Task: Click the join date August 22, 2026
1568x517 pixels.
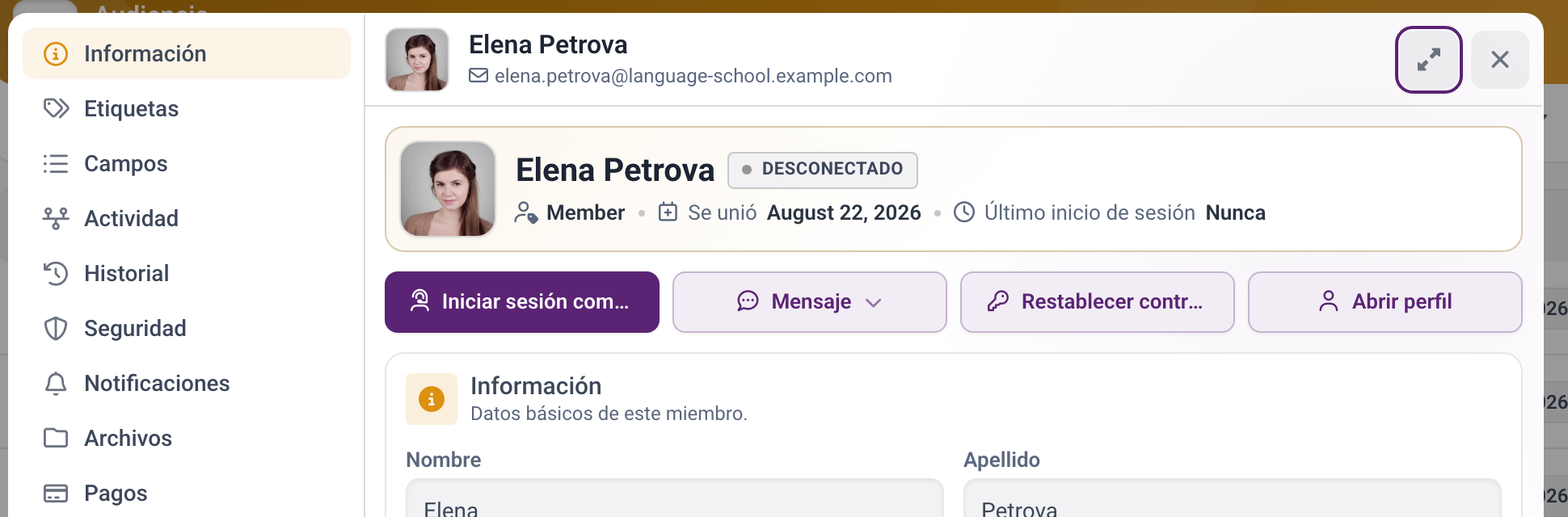Action: [x=844, y=212]
